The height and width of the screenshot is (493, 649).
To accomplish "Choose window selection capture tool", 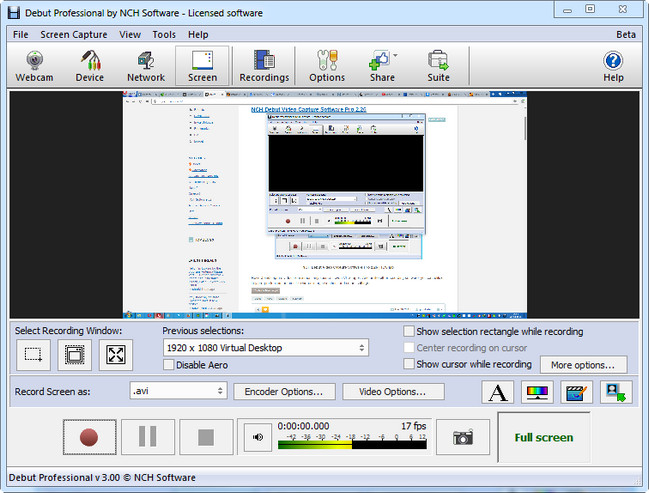I will point(75,355).
